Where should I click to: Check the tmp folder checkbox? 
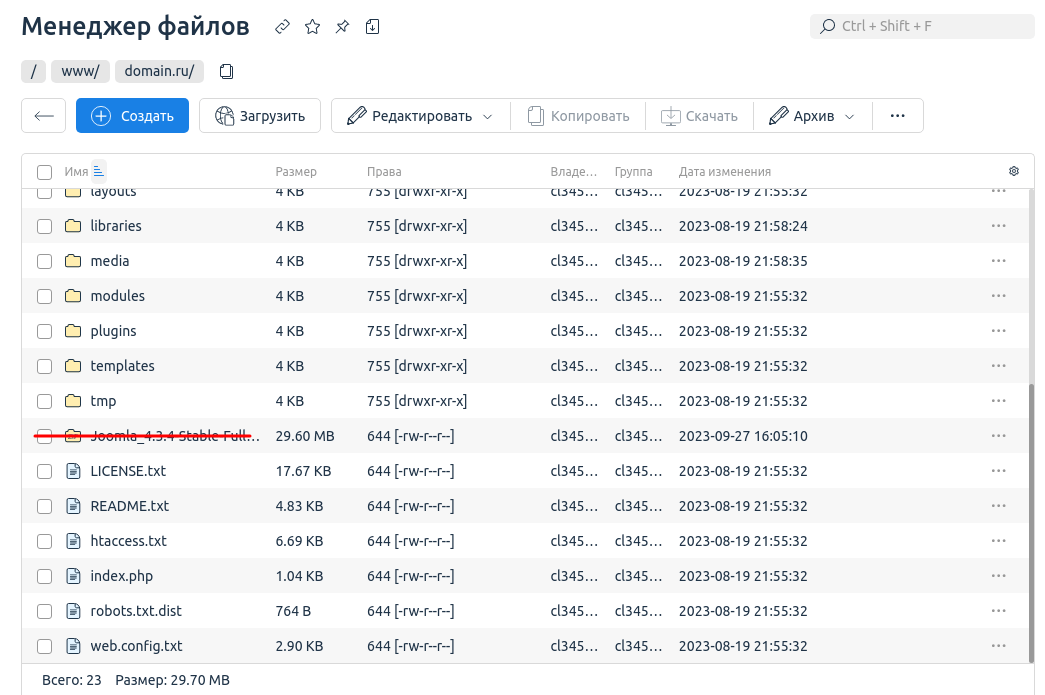tap(45, 401)
